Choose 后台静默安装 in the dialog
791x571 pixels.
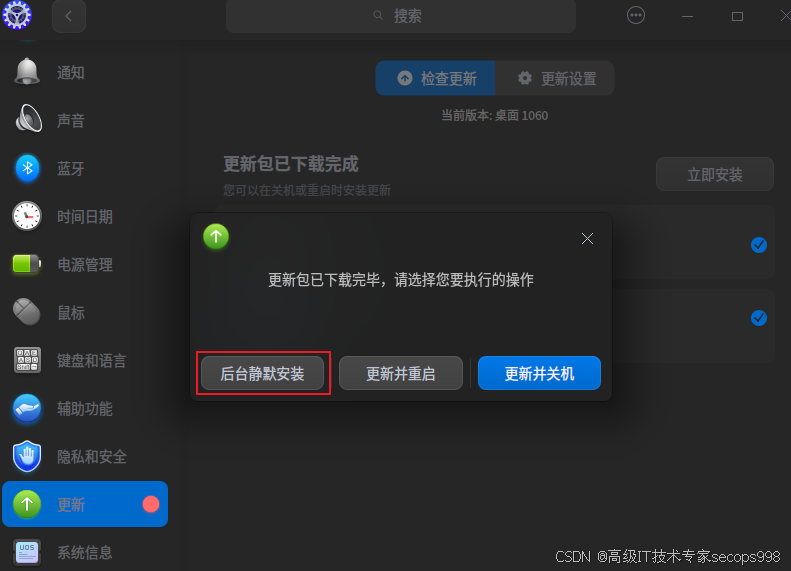(x=262, y=373)
